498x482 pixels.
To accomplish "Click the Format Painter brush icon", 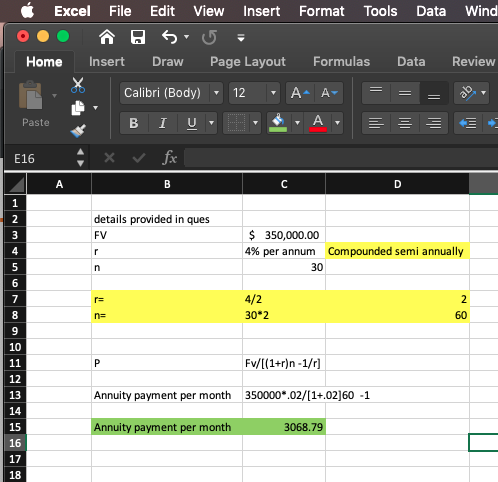I will (78, 131).
